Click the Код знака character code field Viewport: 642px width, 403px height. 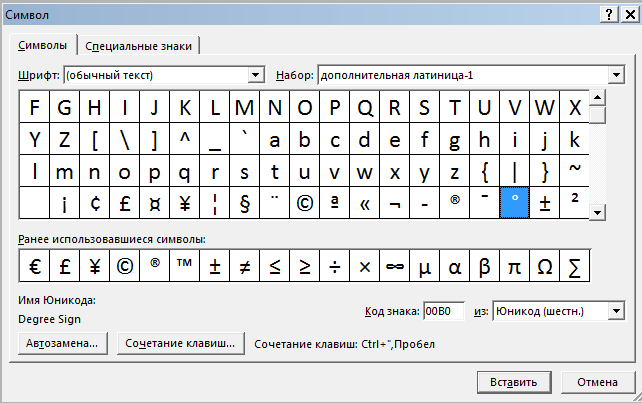tap(444, 312)
